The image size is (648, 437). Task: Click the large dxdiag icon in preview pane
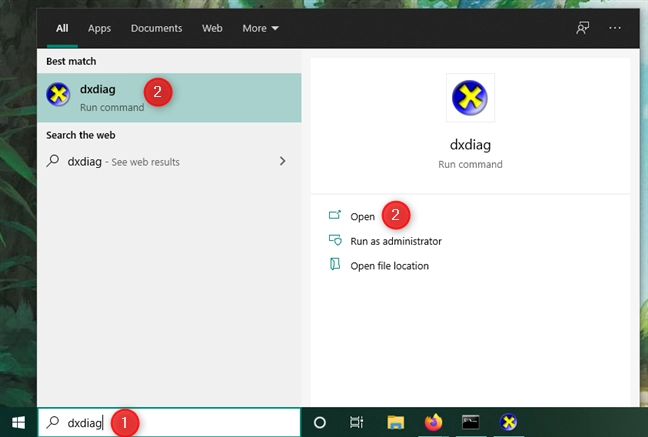pos(470,98)
